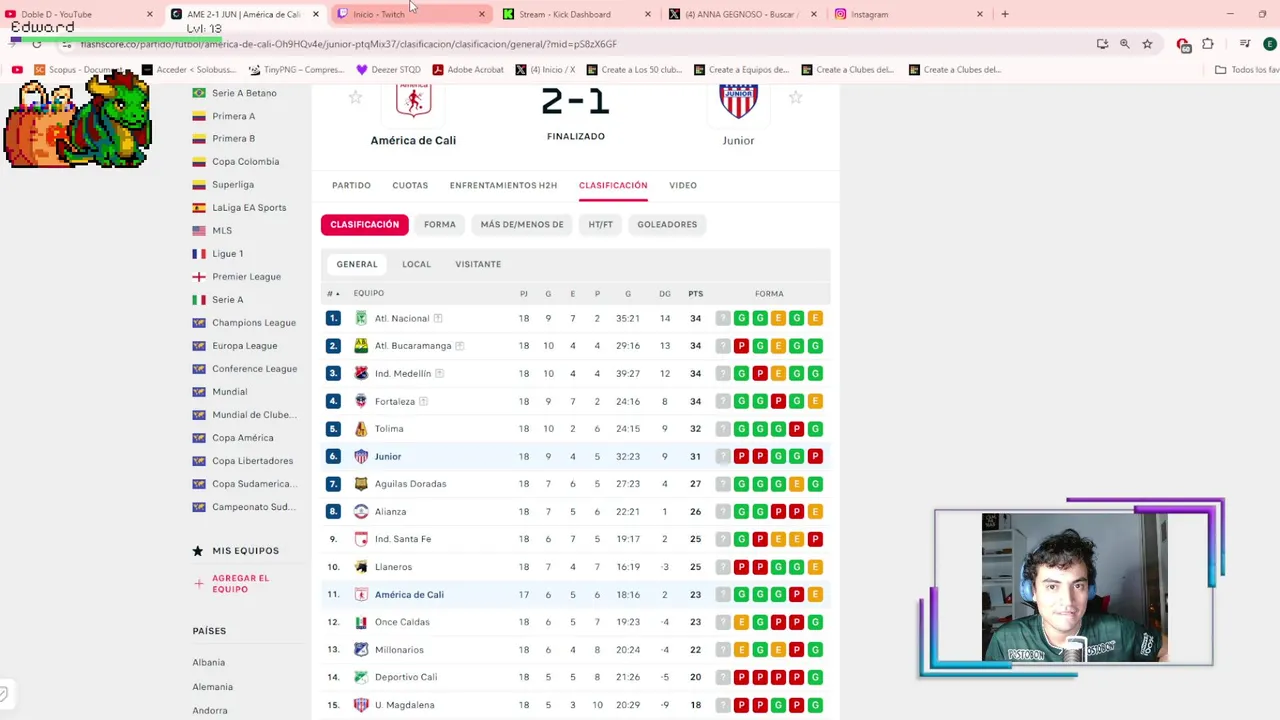This screenshot has width=1280, height=720.
Task: Click AGREGAR EL EQUIPO plus link
Action: pyautogui.click(x=232, y=584)
